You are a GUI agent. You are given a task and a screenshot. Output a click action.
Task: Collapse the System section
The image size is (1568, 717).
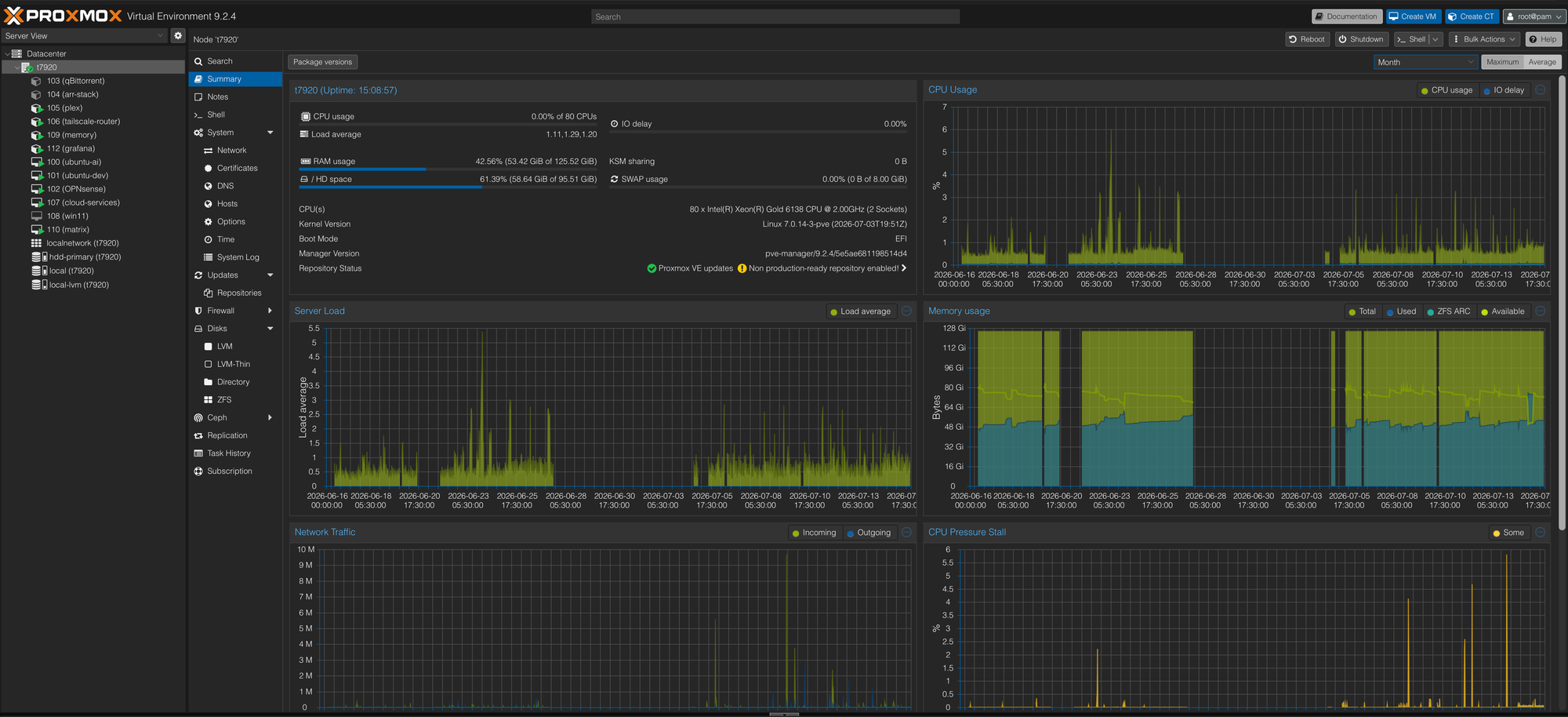270,133
